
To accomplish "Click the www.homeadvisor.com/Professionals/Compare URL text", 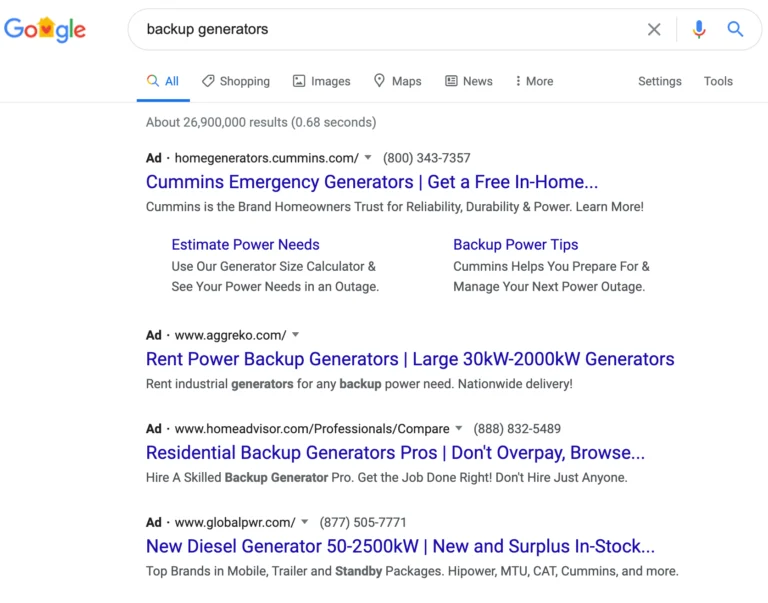I will [312, 429].
